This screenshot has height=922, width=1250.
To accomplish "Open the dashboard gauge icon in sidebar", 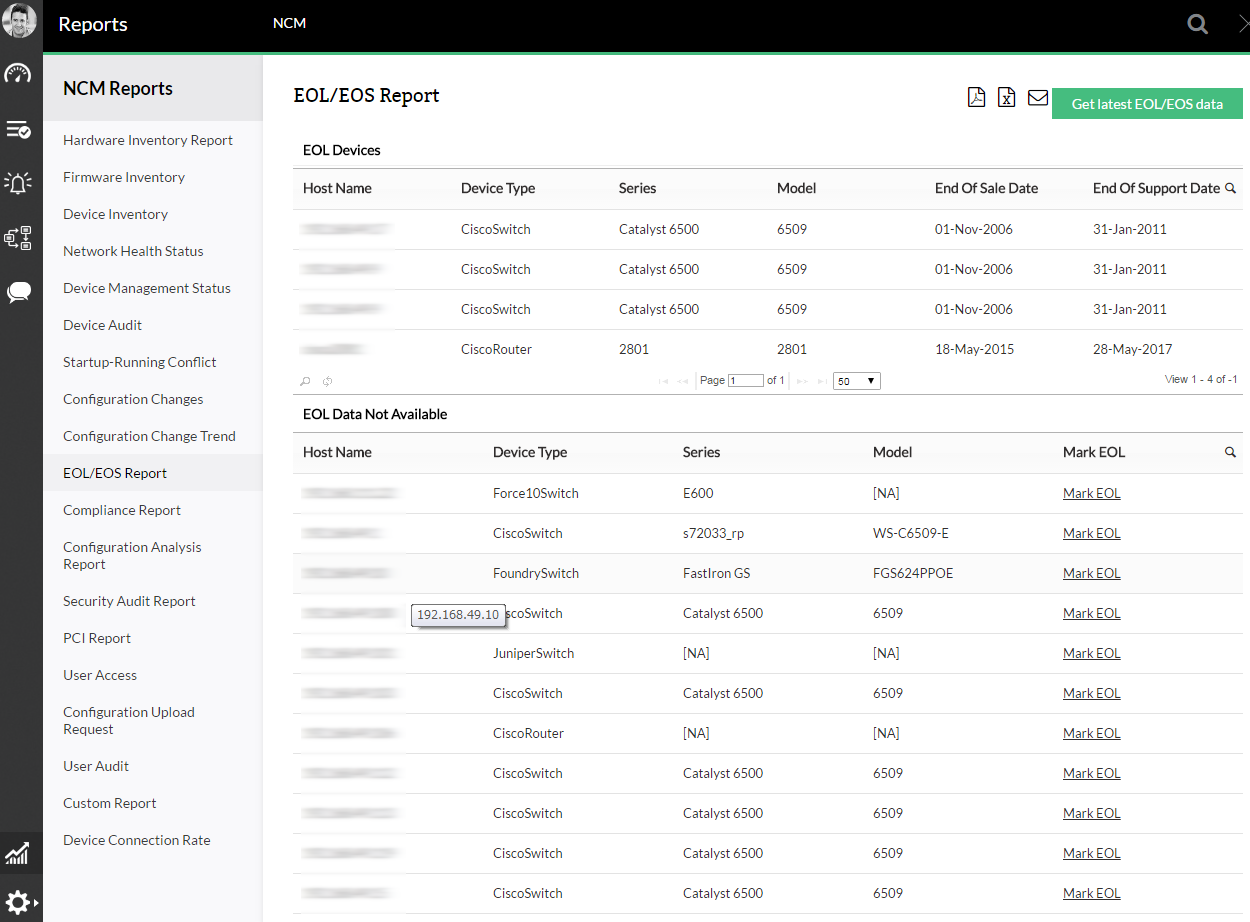I will (18, 74).
